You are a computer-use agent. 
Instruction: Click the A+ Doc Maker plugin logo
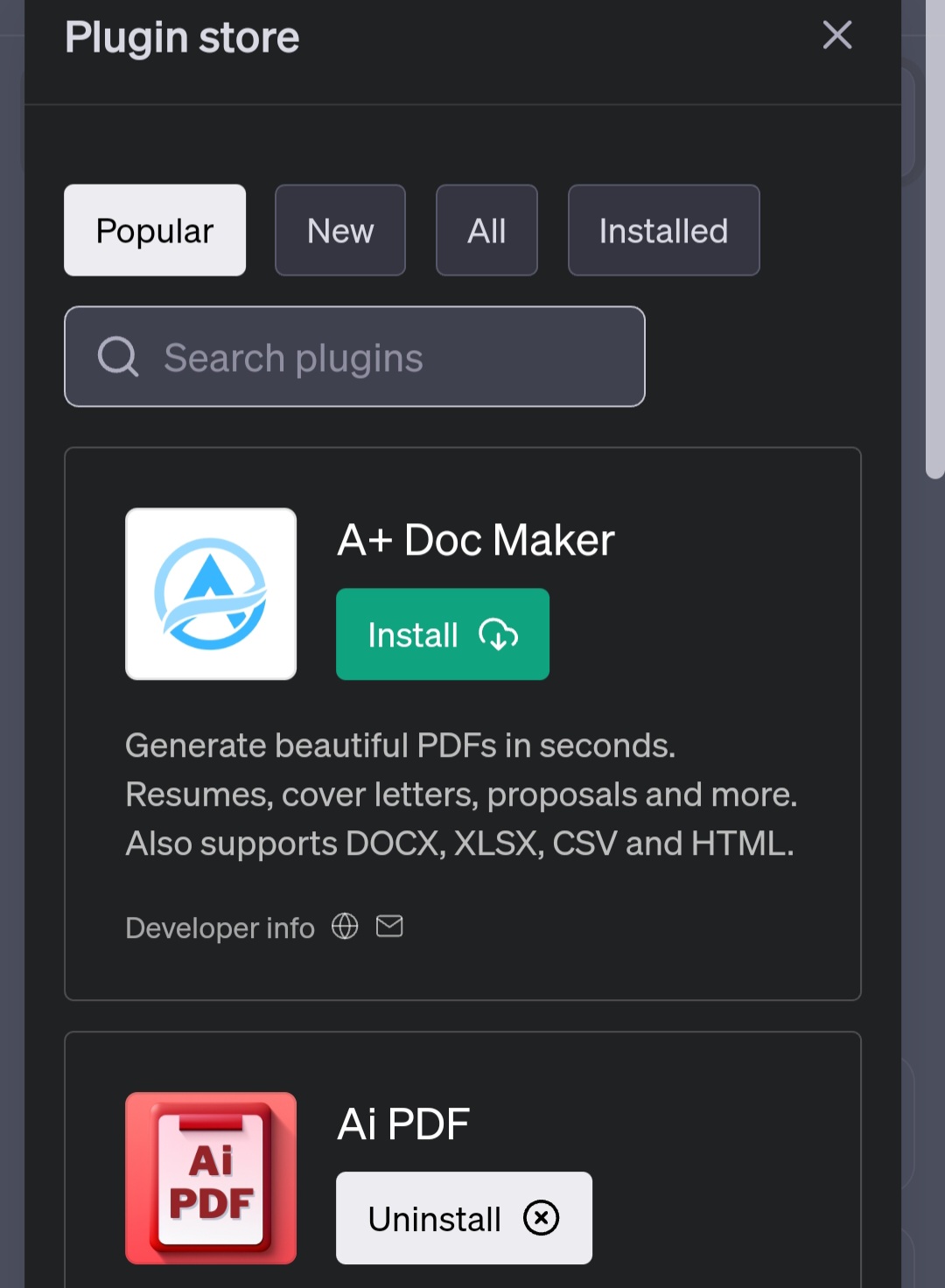211,593
